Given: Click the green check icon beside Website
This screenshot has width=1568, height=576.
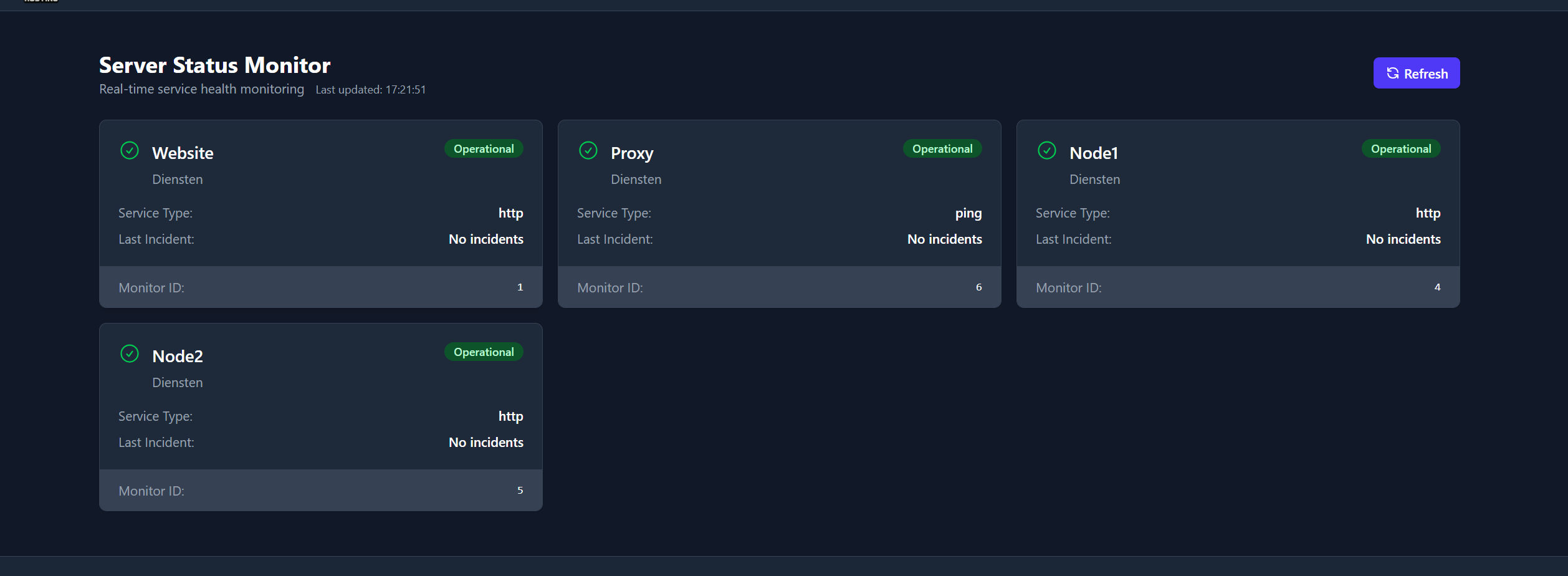Looking at the screenshot, I should click(x=130, y=151).
